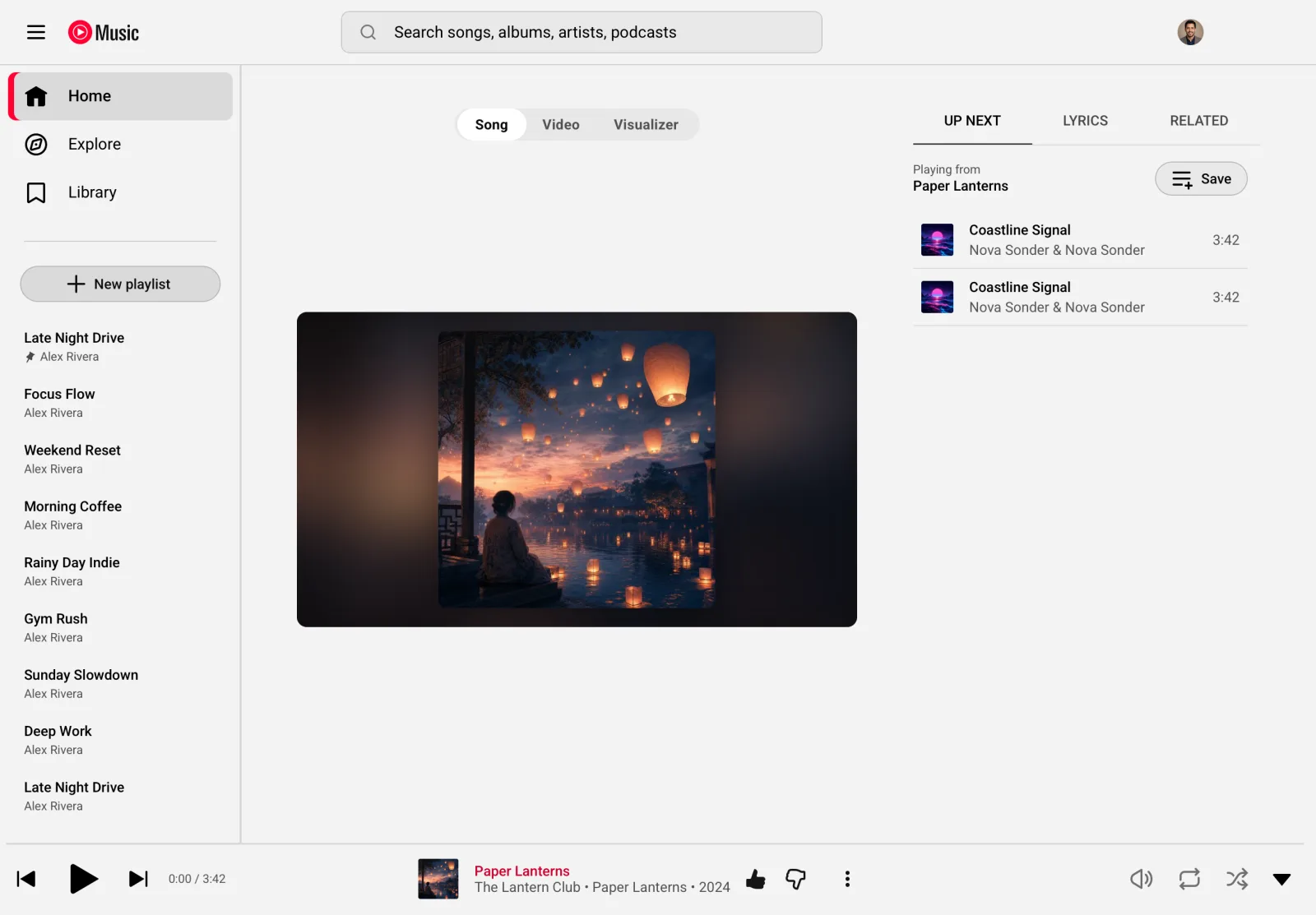Save the queue as a playlist
The image size is (1316, 915).
pos(1201,178)
